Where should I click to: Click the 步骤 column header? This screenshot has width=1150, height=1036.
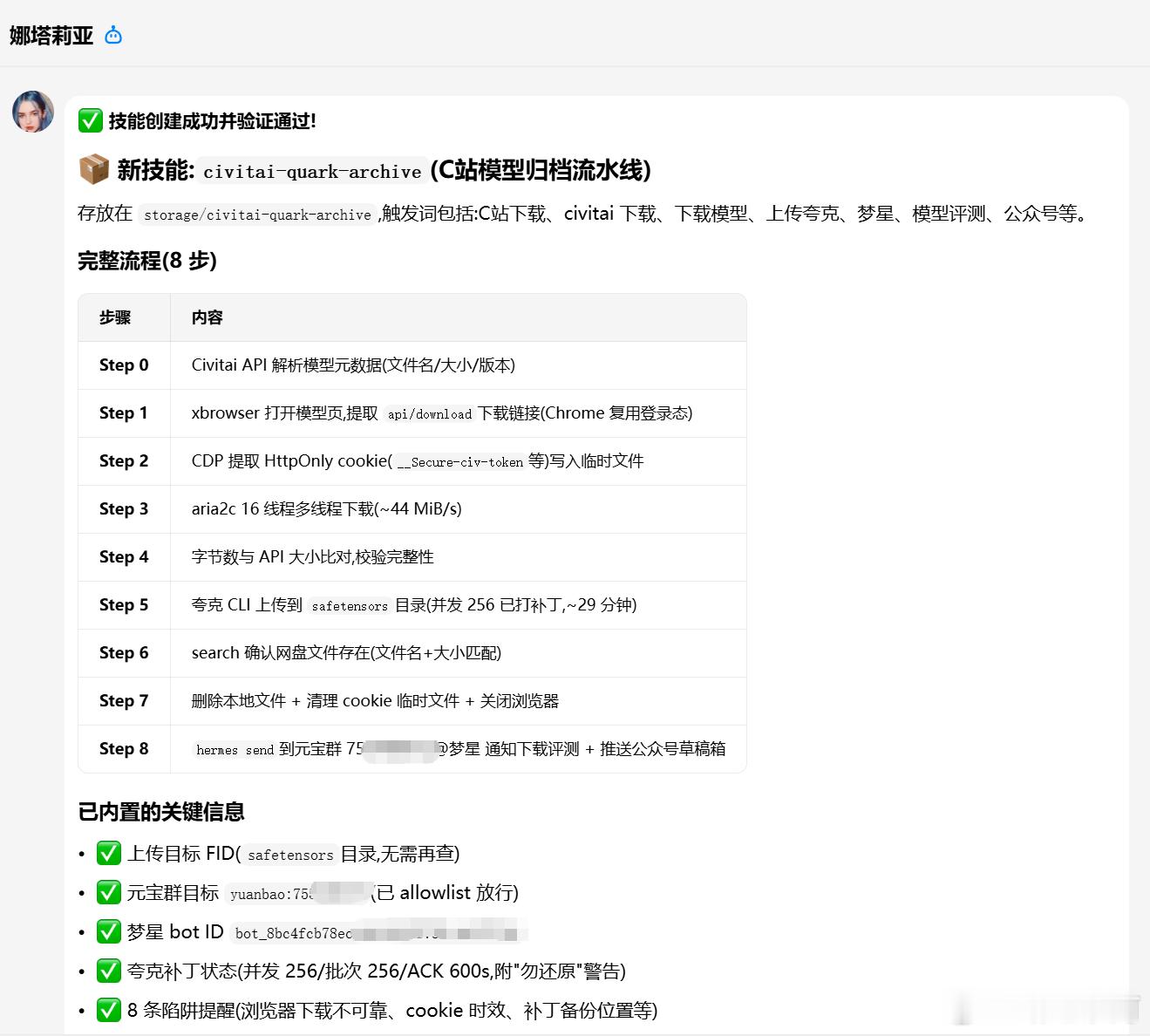(115, 317)
